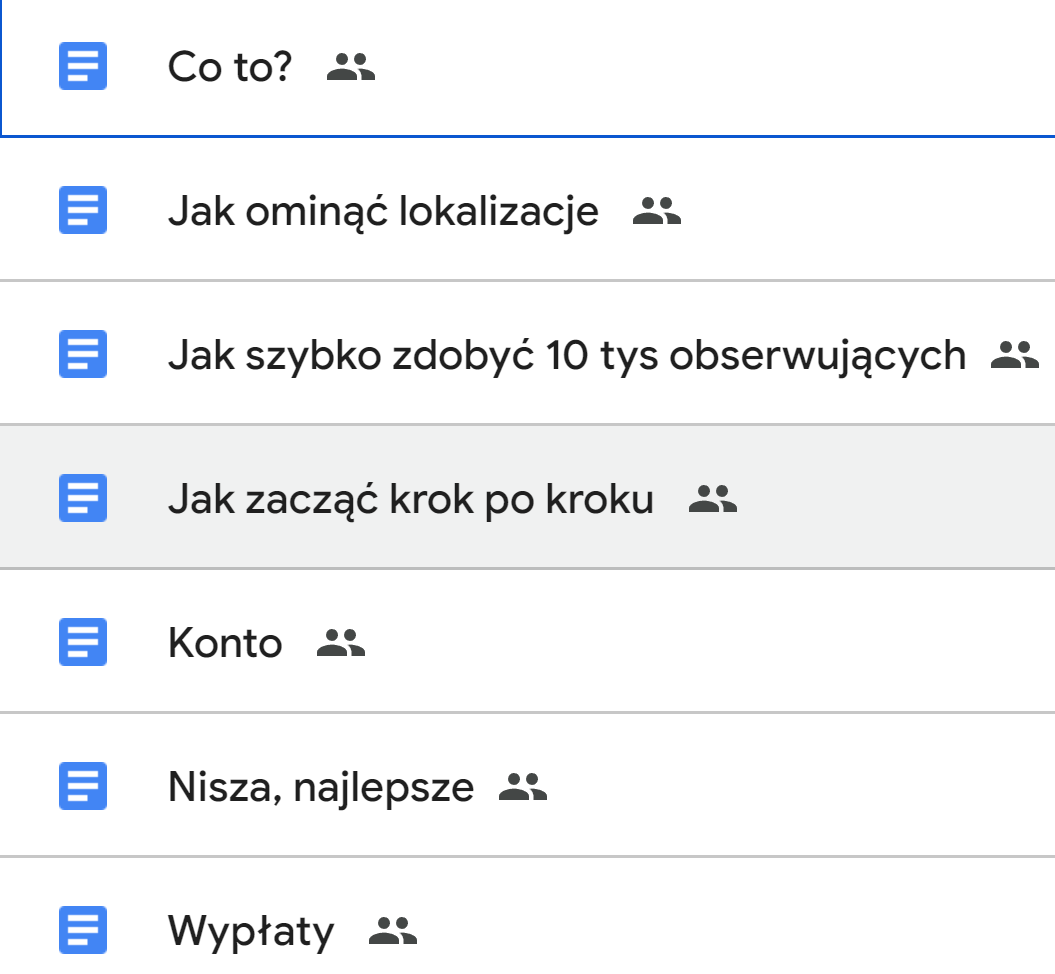
Task: Open "Jak zacząć krok po kroku" document
Action: point(410,499)
